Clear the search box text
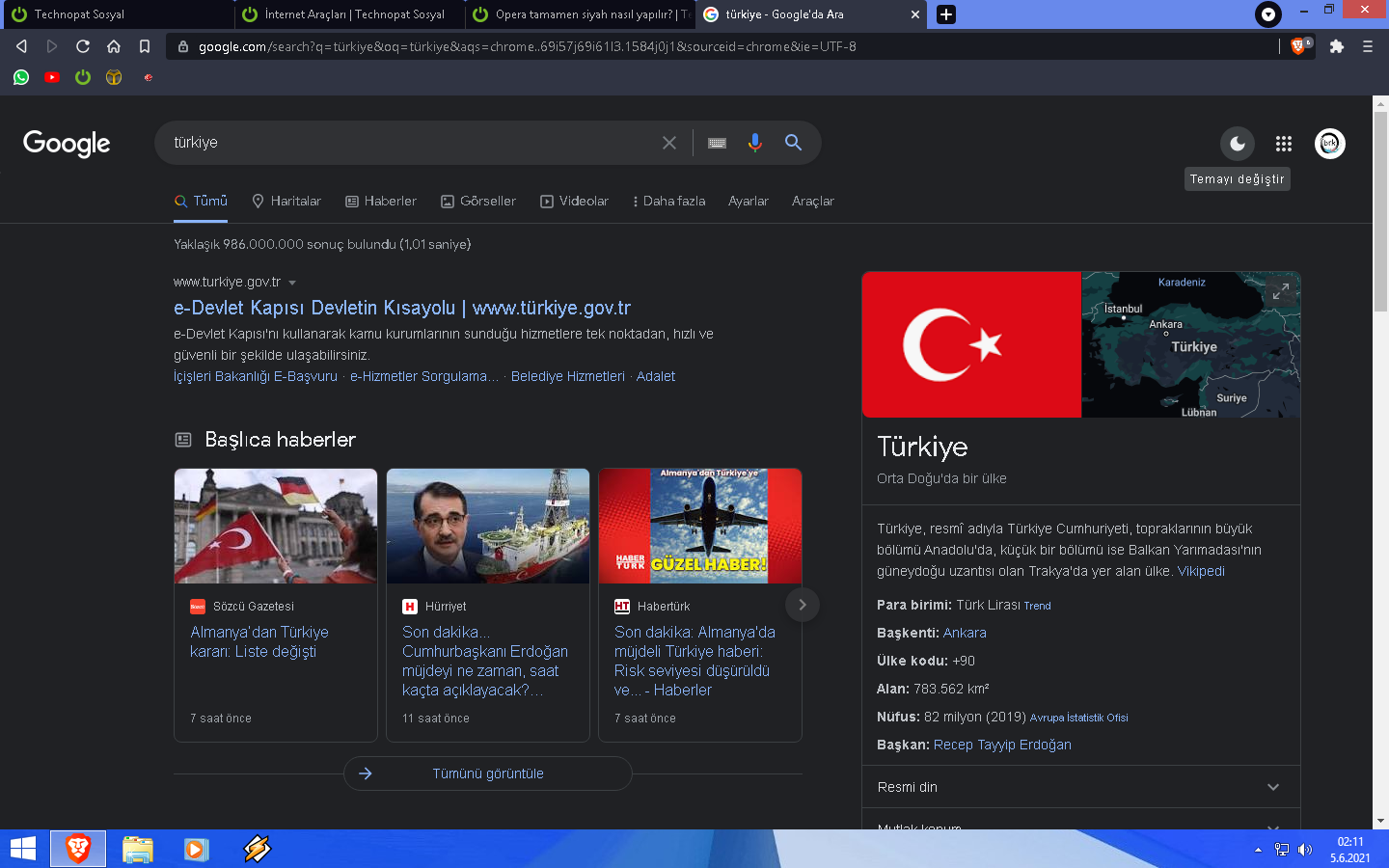 [x=669, y=143]
